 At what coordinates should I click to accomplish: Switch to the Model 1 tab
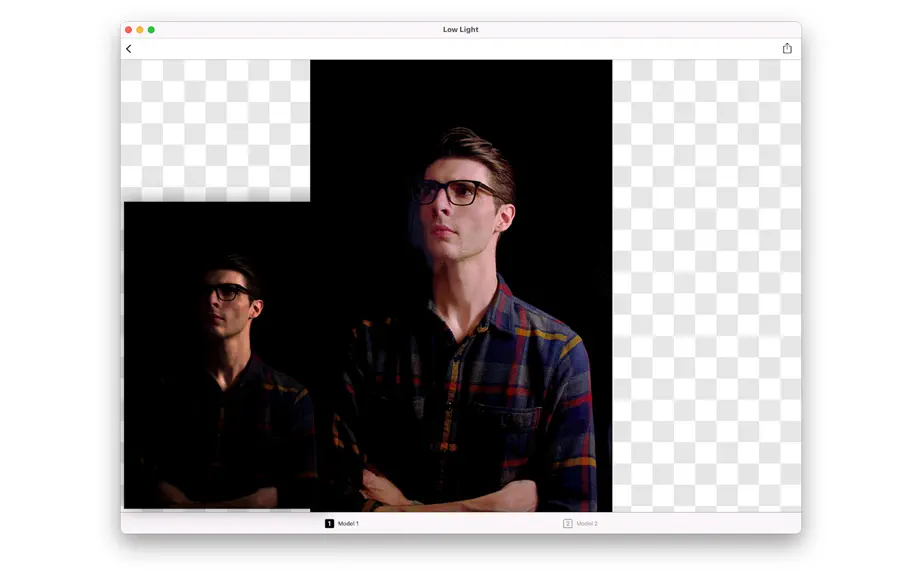coord(342,523)
